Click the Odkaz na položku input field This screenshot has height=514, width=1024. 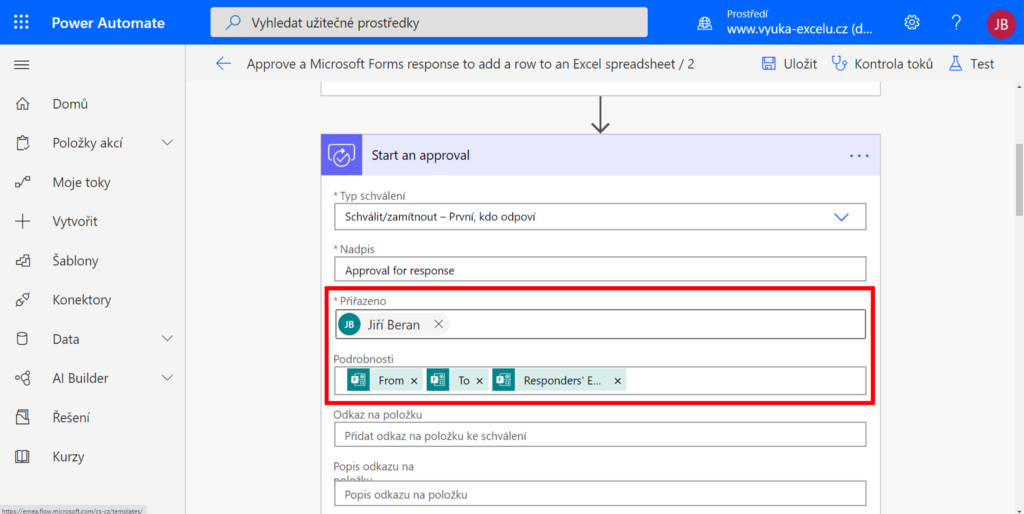600,435
